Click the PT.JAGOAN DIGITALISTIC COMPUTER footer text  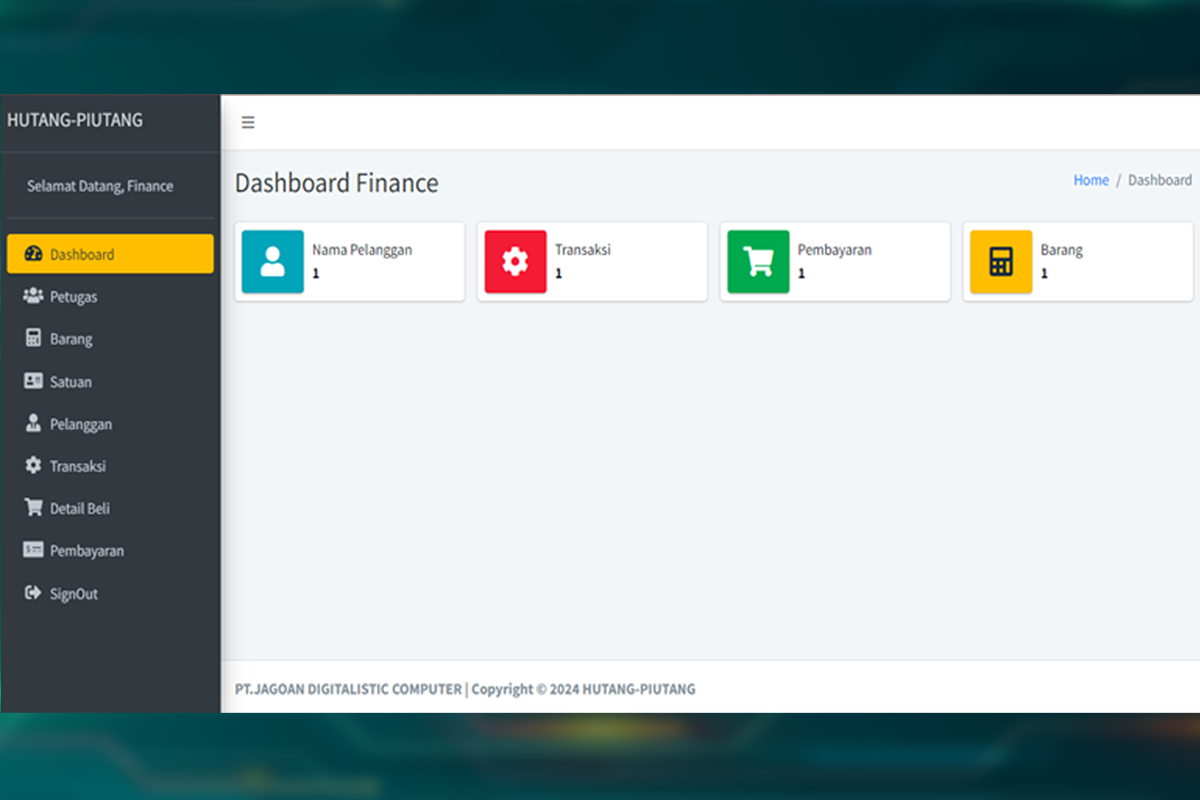click(348, 689)
